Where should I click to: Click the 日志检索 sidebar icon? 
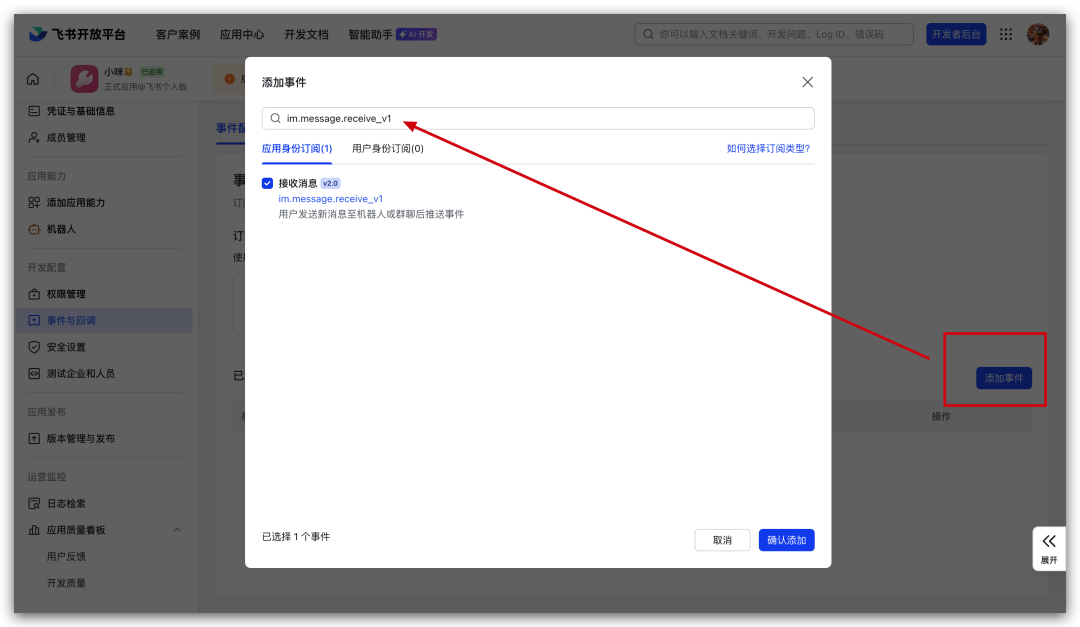[x=34, y=503]
